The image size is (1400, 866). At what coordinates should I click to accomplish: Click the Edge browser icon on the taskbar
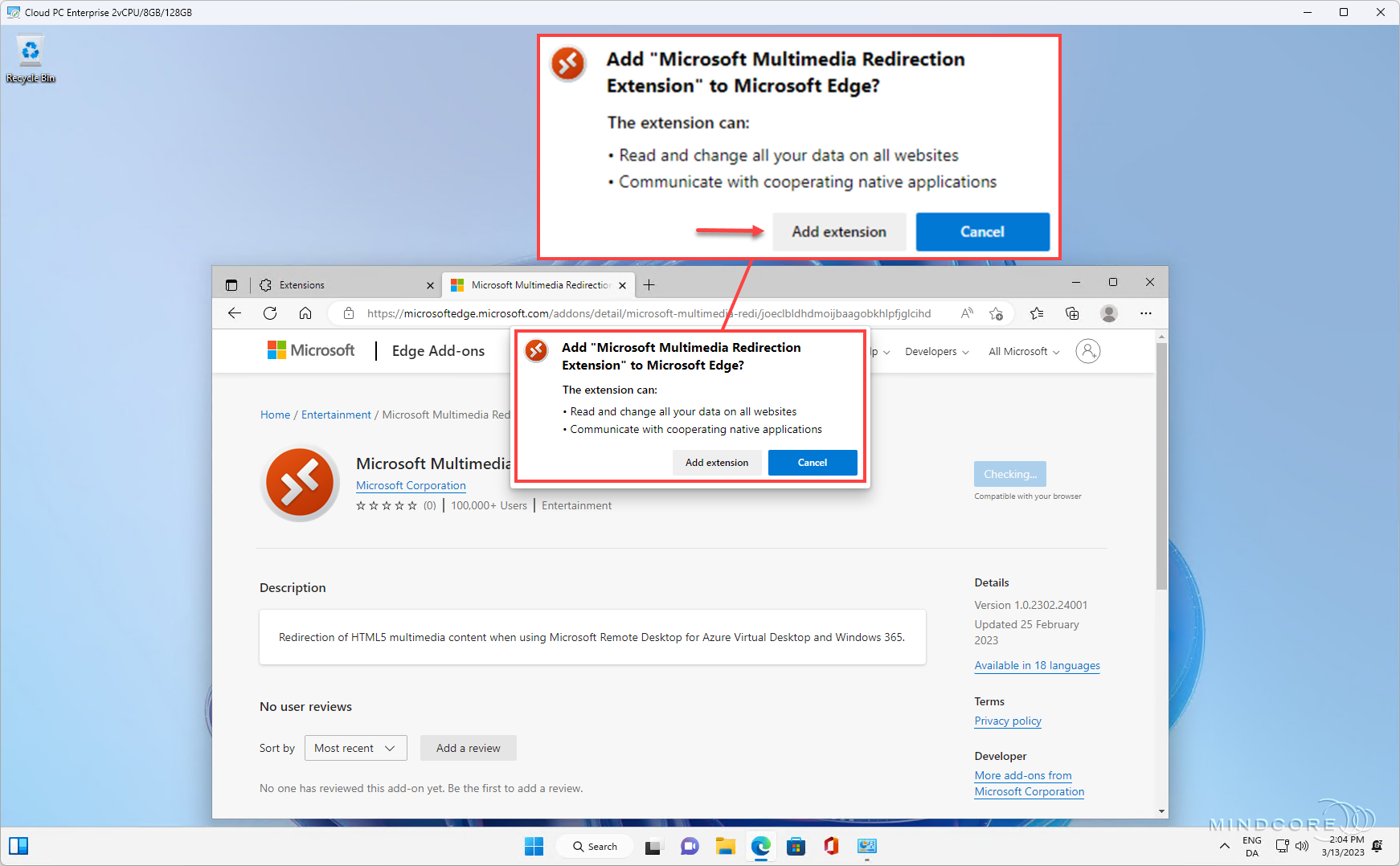click(x=761, y=846)
